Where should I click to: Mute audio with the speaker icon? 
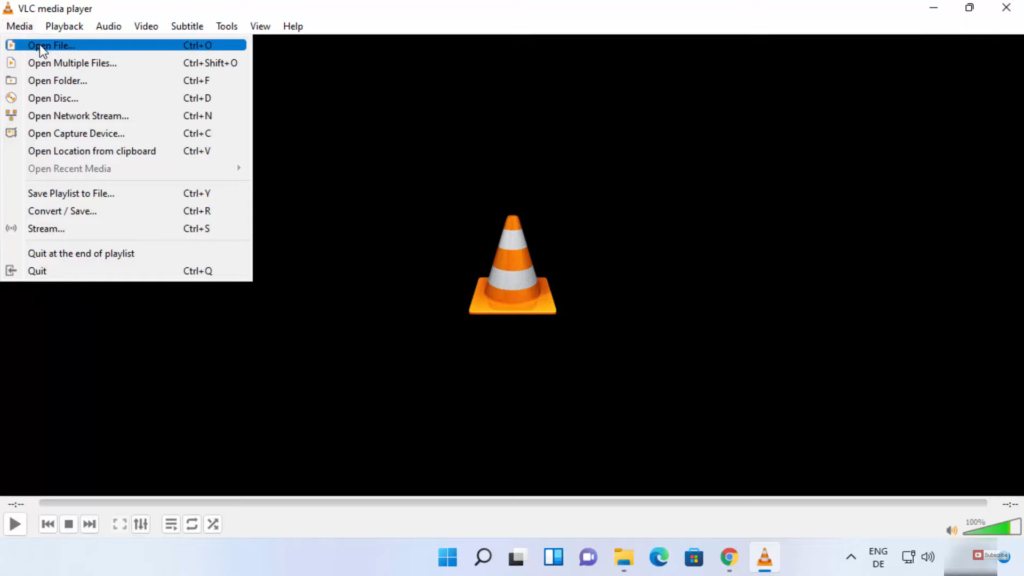point(951,530)
